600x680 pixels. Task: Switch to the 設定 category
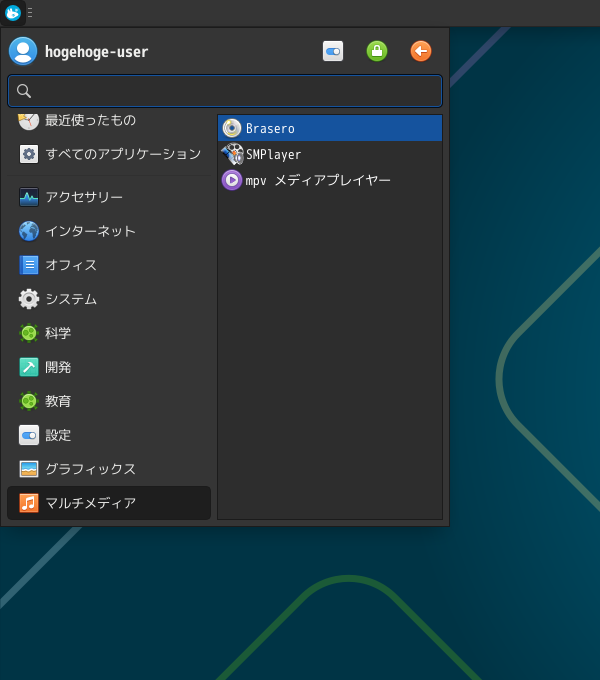109,435
